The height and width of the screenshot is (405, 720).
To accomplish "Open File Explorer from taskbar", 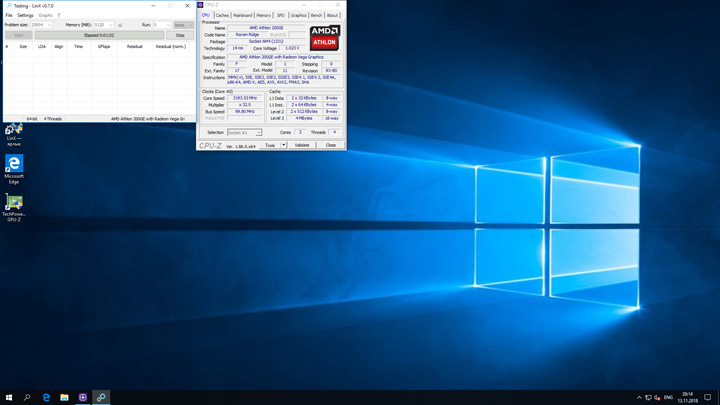I will [x=64, y=397].
